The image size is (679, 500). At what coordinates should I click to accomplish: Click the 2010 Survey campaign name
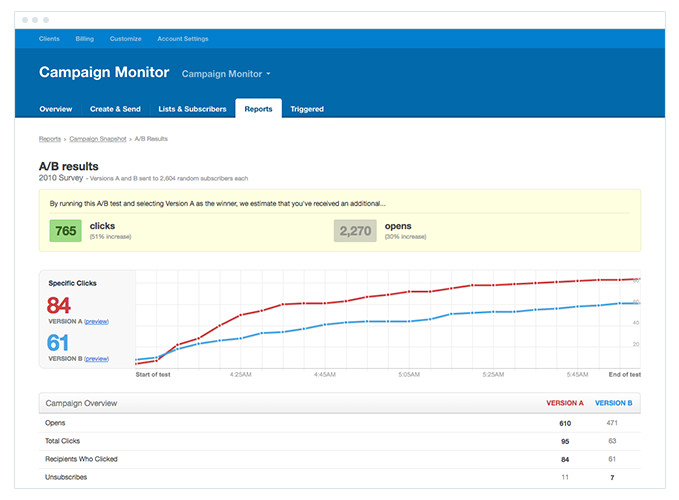(61, 178)
